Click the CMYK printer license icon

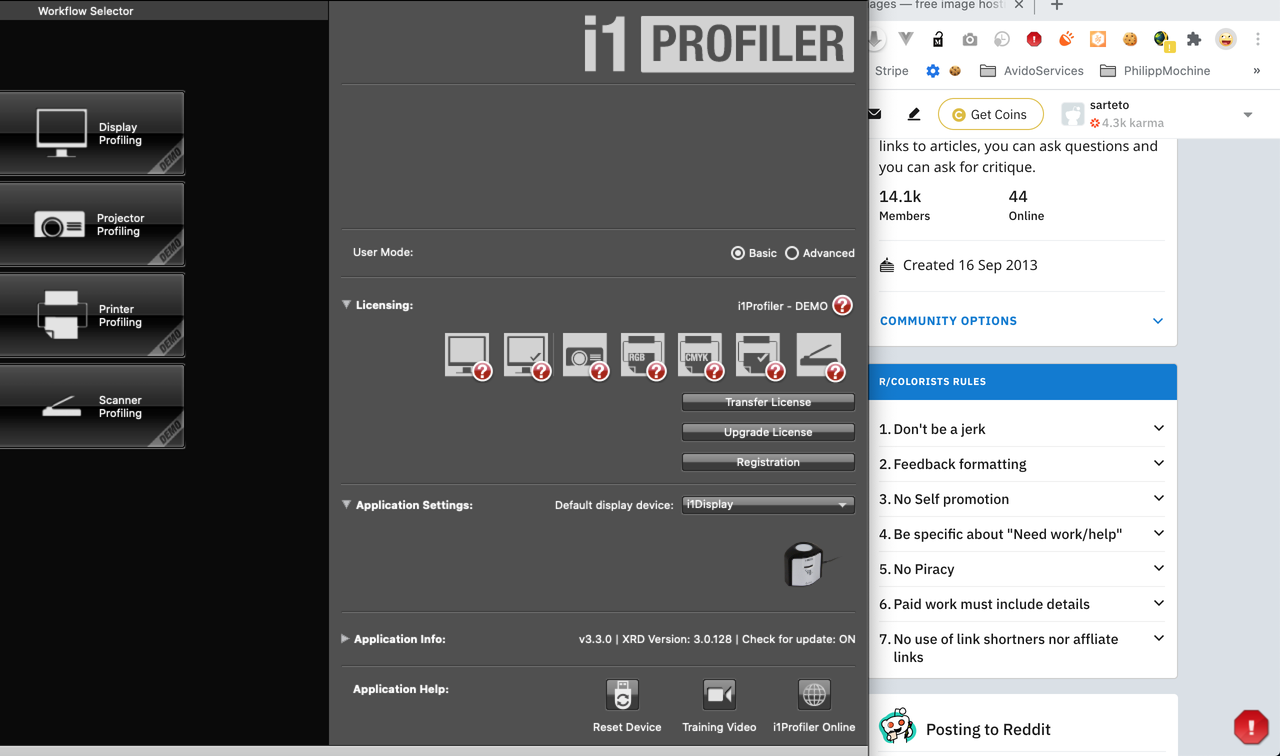tap(700, 355)
